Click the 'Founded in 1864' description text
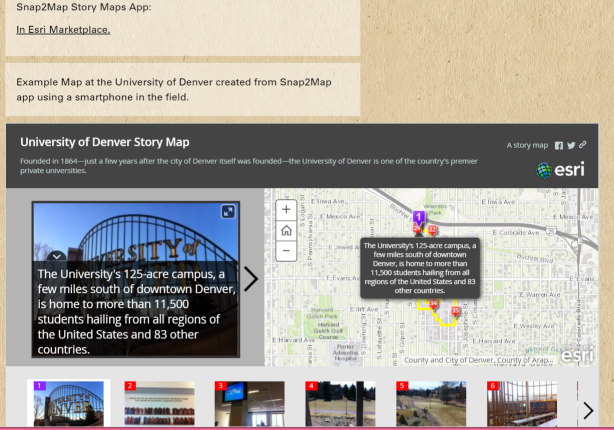 (x=249, y=166)
